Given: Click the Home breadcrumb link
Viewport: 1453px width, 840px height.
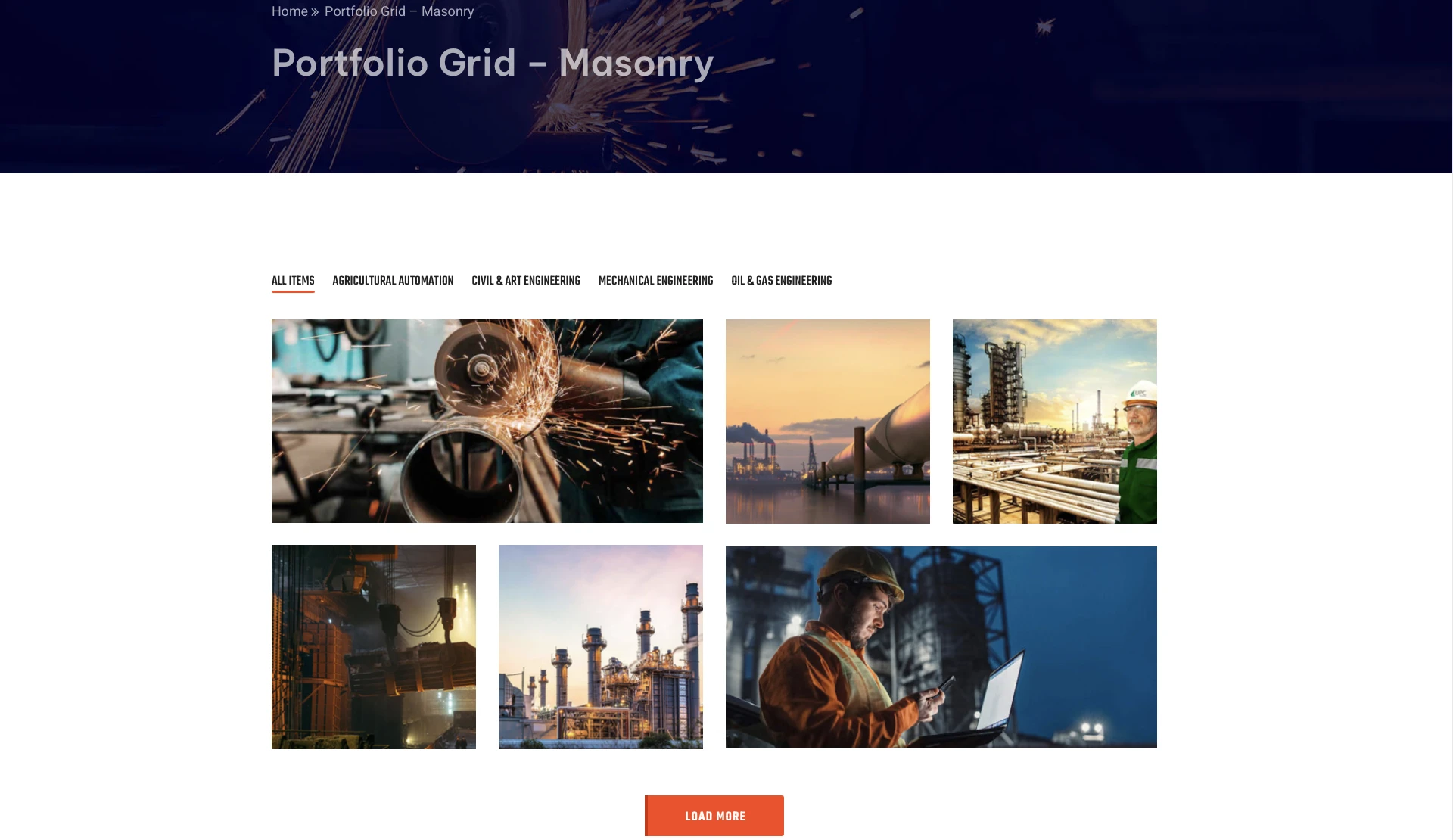Looking at the screenshot, I should point(289,11).
